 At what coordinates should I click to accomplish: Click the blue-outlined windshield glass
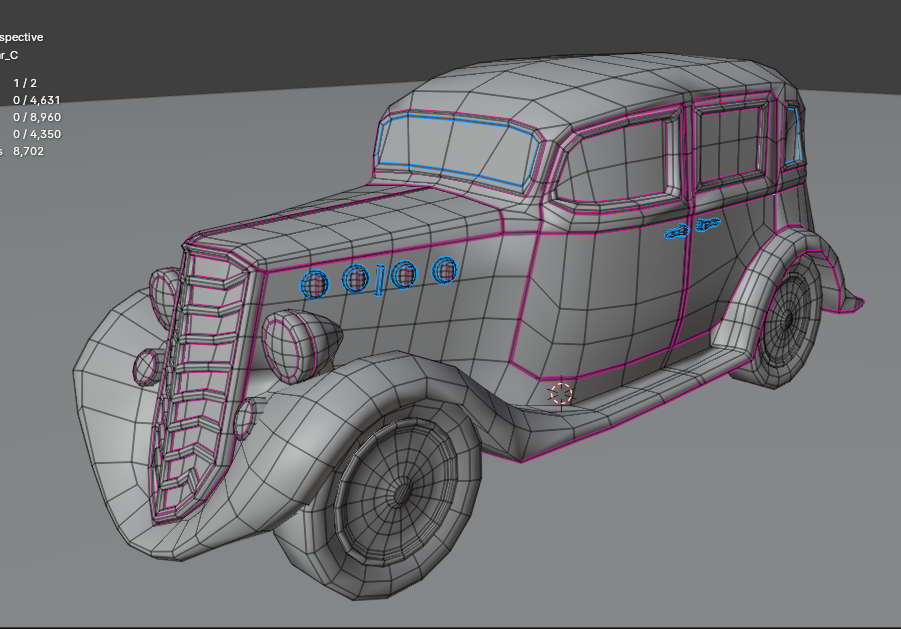click(458, 151)
